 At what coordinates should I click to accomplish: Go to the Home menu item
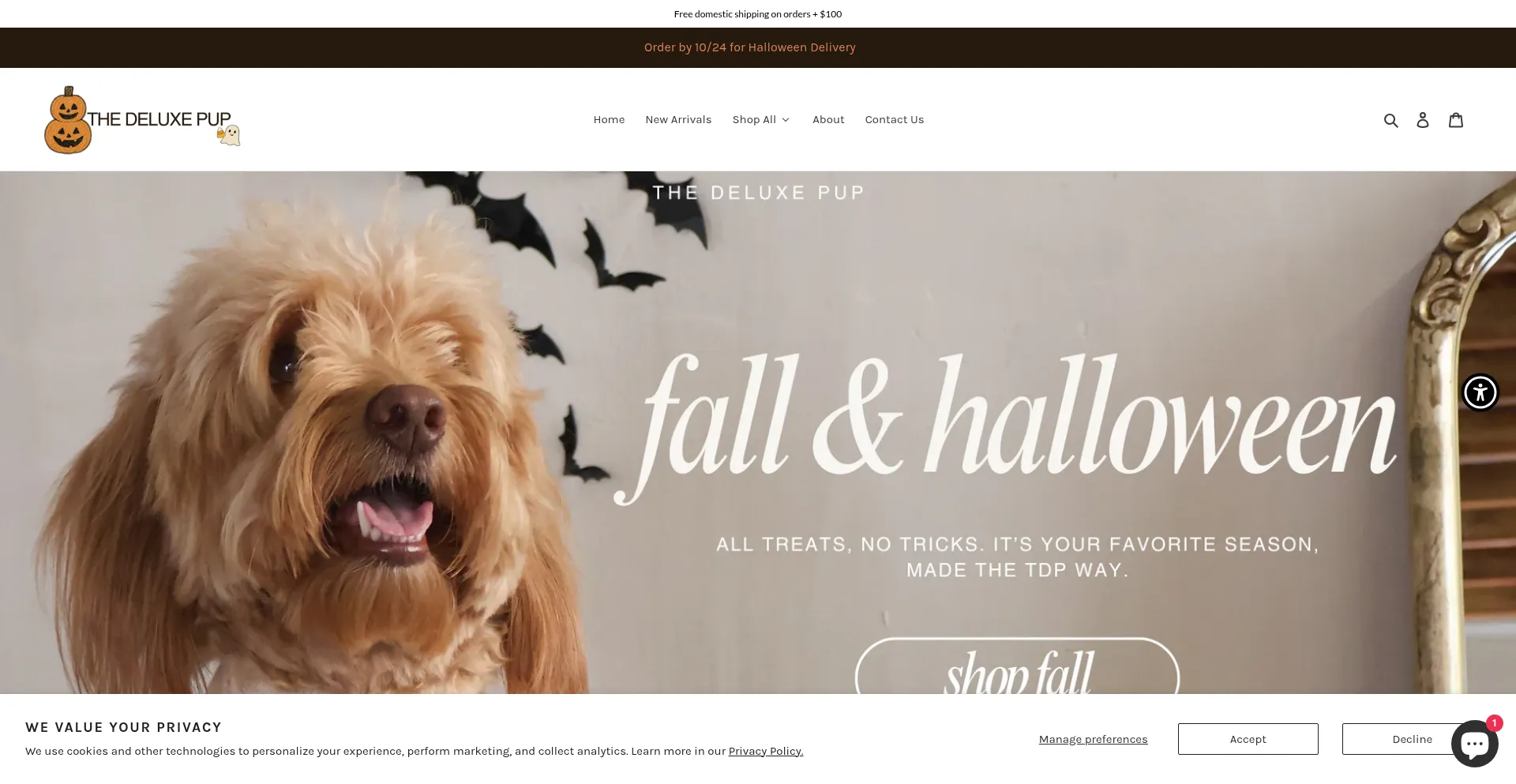pyautogui.click(x=609, y=120)
